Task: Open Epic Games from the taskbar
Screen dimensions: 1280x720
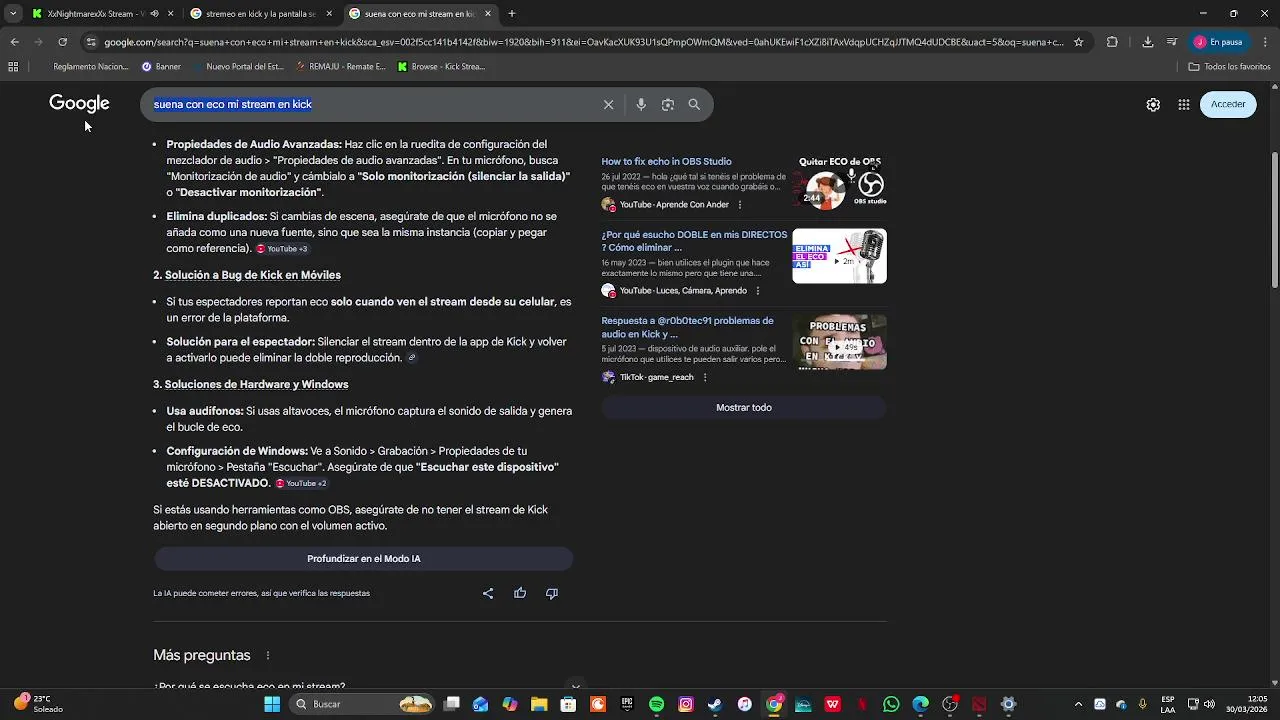Action: click(x=627, y=704)
